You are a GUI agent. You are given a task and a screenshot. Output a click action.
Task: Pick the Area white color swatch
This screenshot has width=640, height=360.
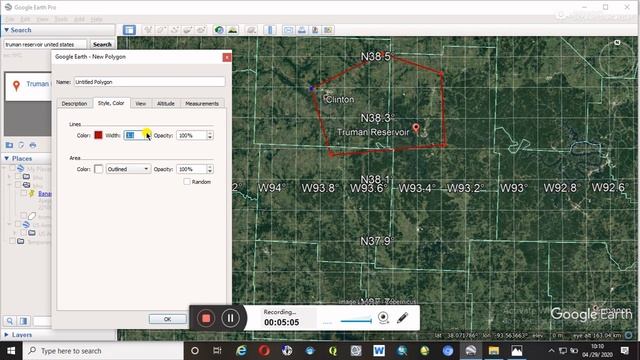[98, 169]
